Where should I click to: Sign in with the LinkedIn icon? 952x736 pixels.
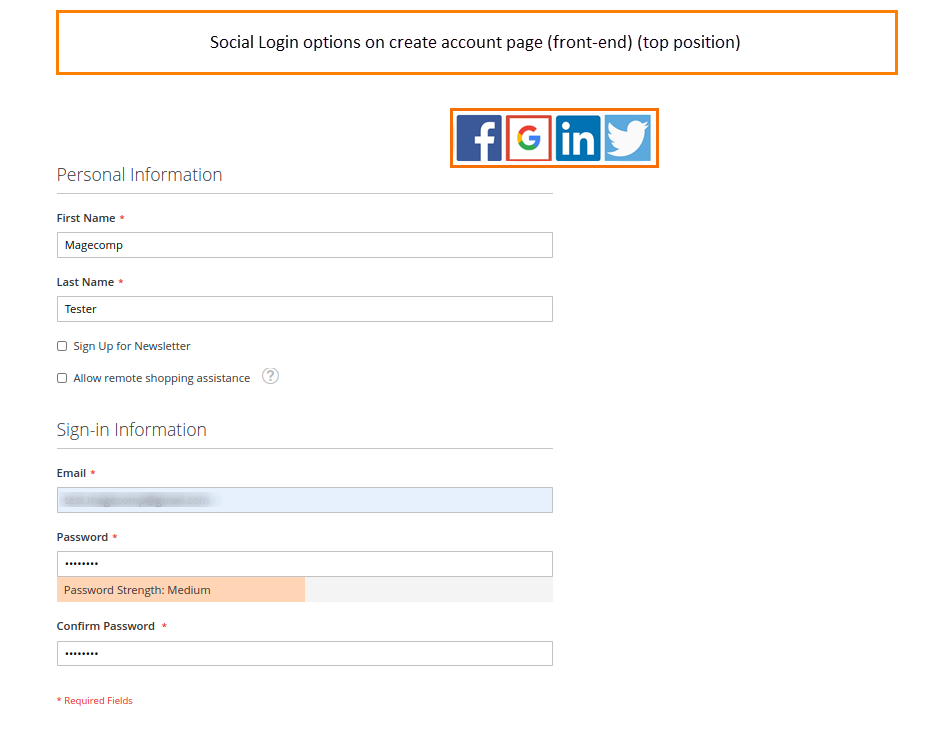(578, 138)
